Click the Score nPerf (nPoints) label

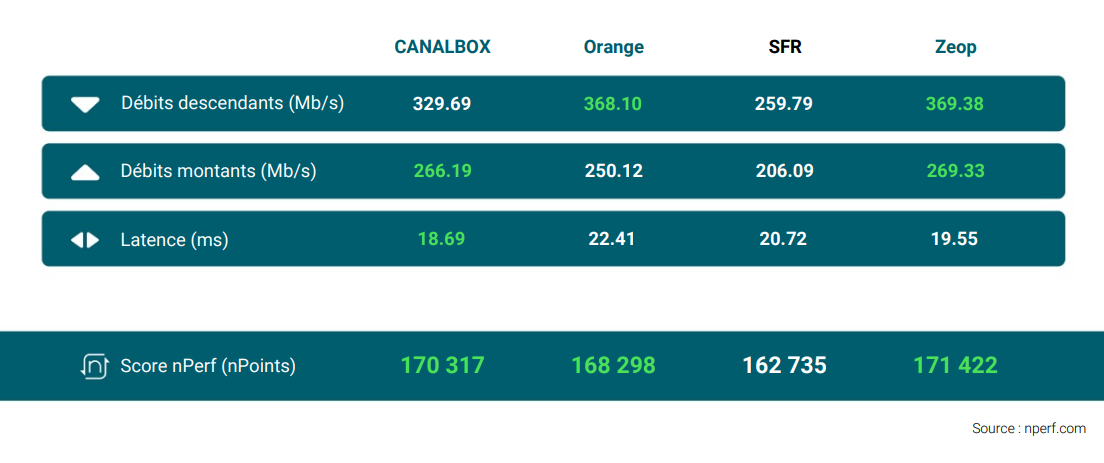coord(208,366)
